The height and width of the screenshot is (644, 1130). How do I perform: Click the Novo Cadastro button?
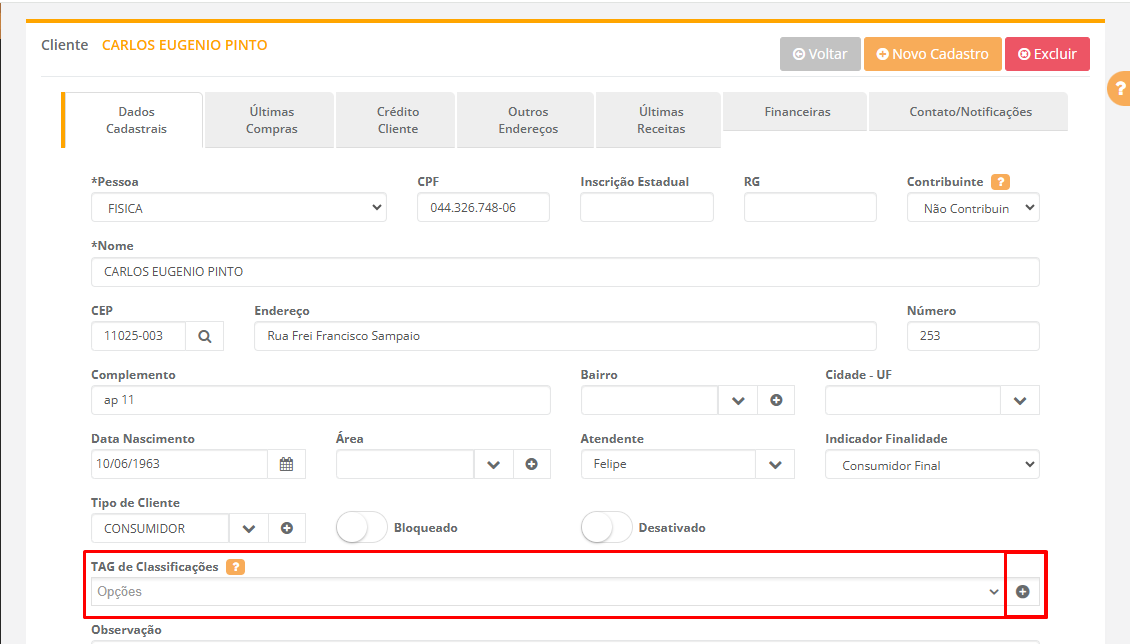point(932,54)
